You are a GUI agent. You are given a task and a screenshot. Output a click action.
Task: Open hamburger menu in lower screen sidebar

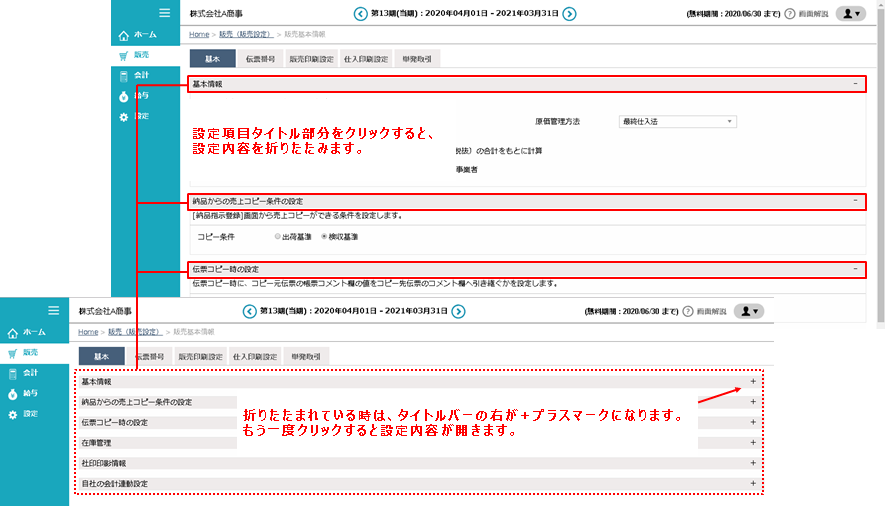coord(54,310)
